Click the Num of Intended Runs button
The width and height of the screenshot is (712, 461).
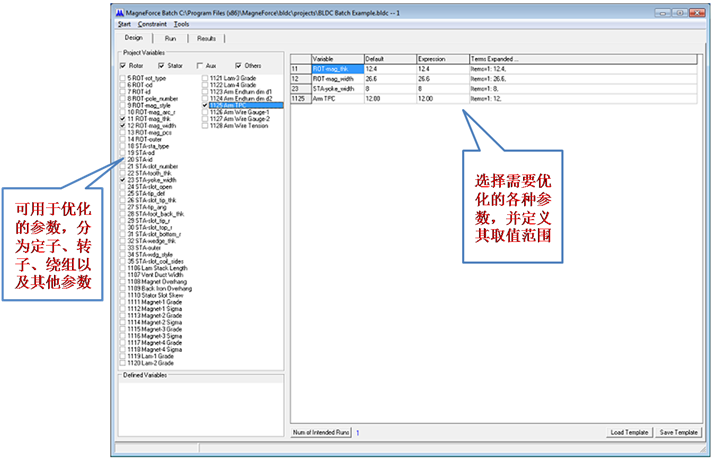(x=319, y=432)
